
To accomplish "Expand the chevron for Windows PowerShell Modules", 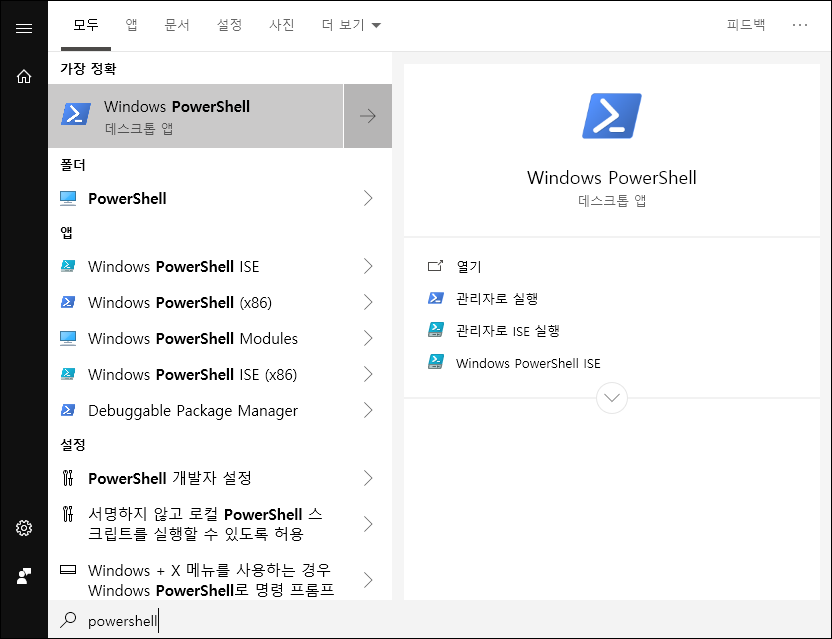I will [368, 338].
